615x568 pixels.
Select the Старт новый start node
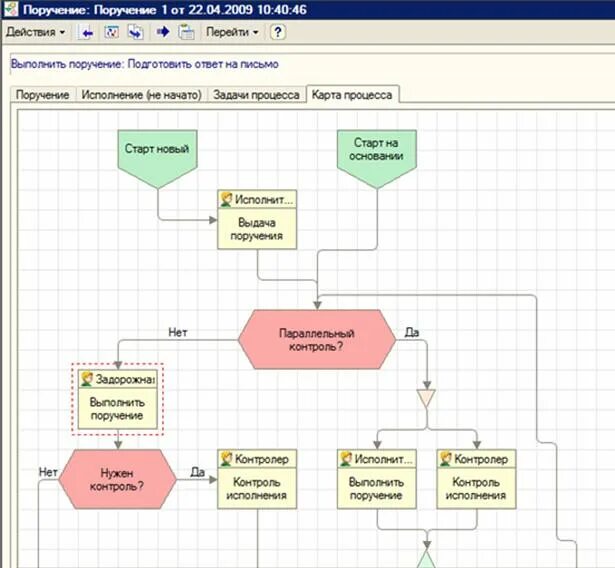click(157, 159)
